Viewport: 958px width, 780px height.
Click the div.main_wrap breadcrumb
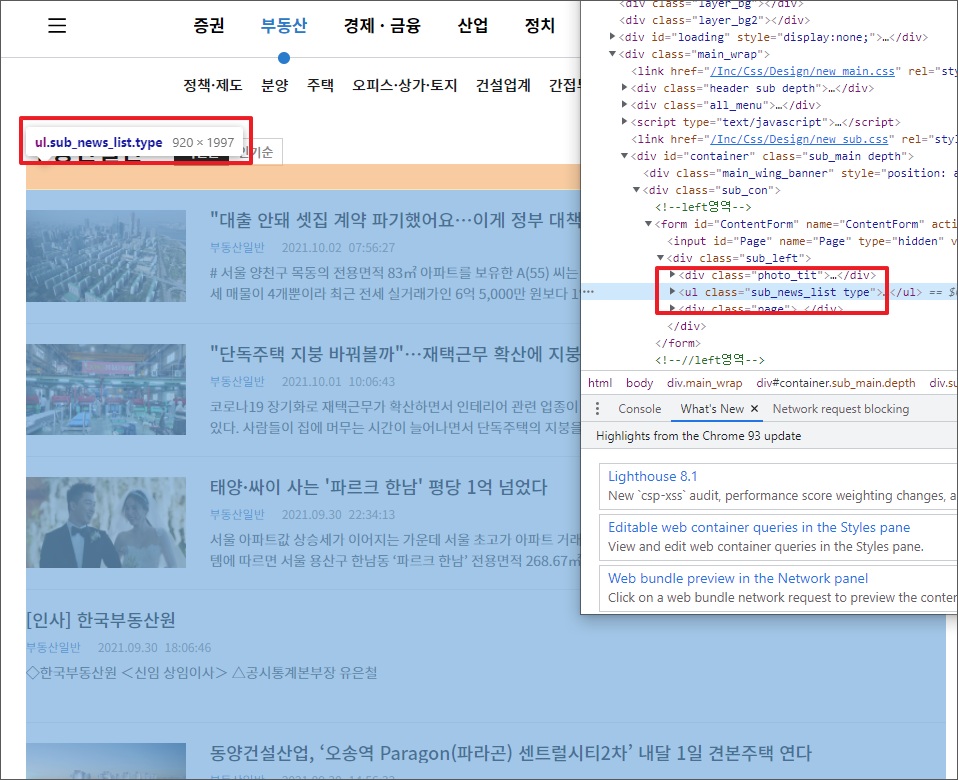pos(704,383)
